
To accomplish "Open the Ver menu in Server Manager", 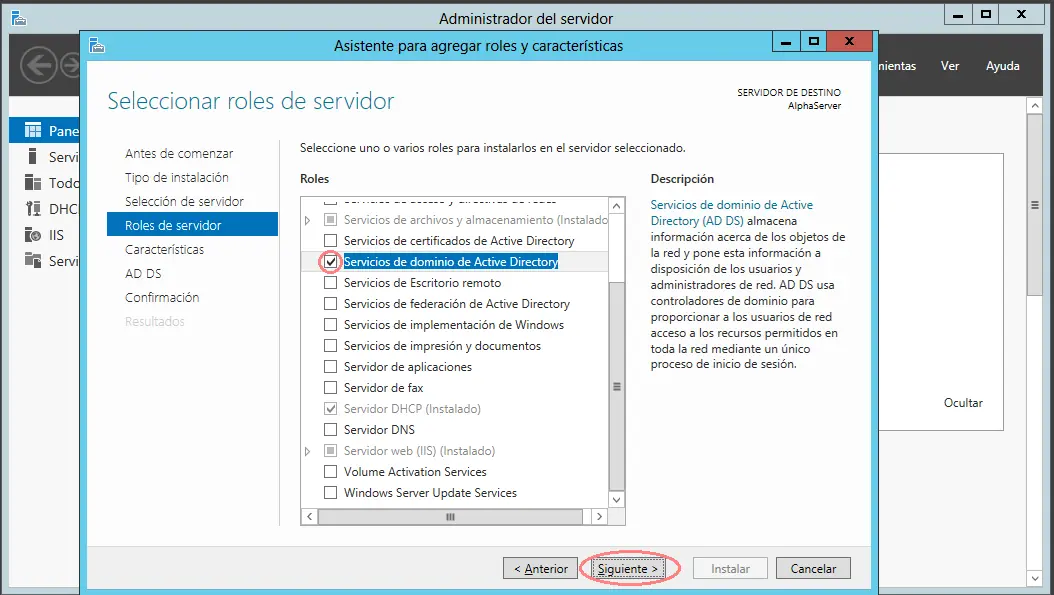I will (x=950, y=66).
